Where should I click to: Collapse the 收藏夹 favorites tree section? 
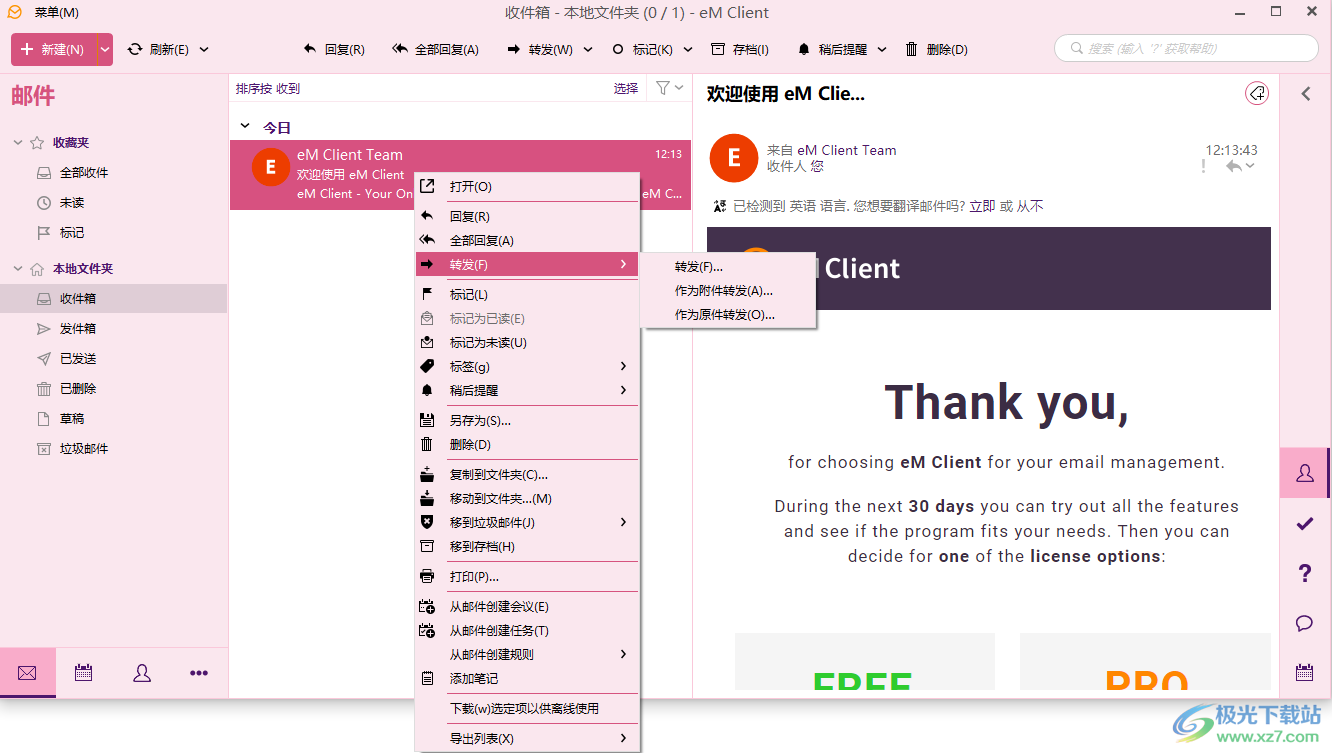point(18,143)
